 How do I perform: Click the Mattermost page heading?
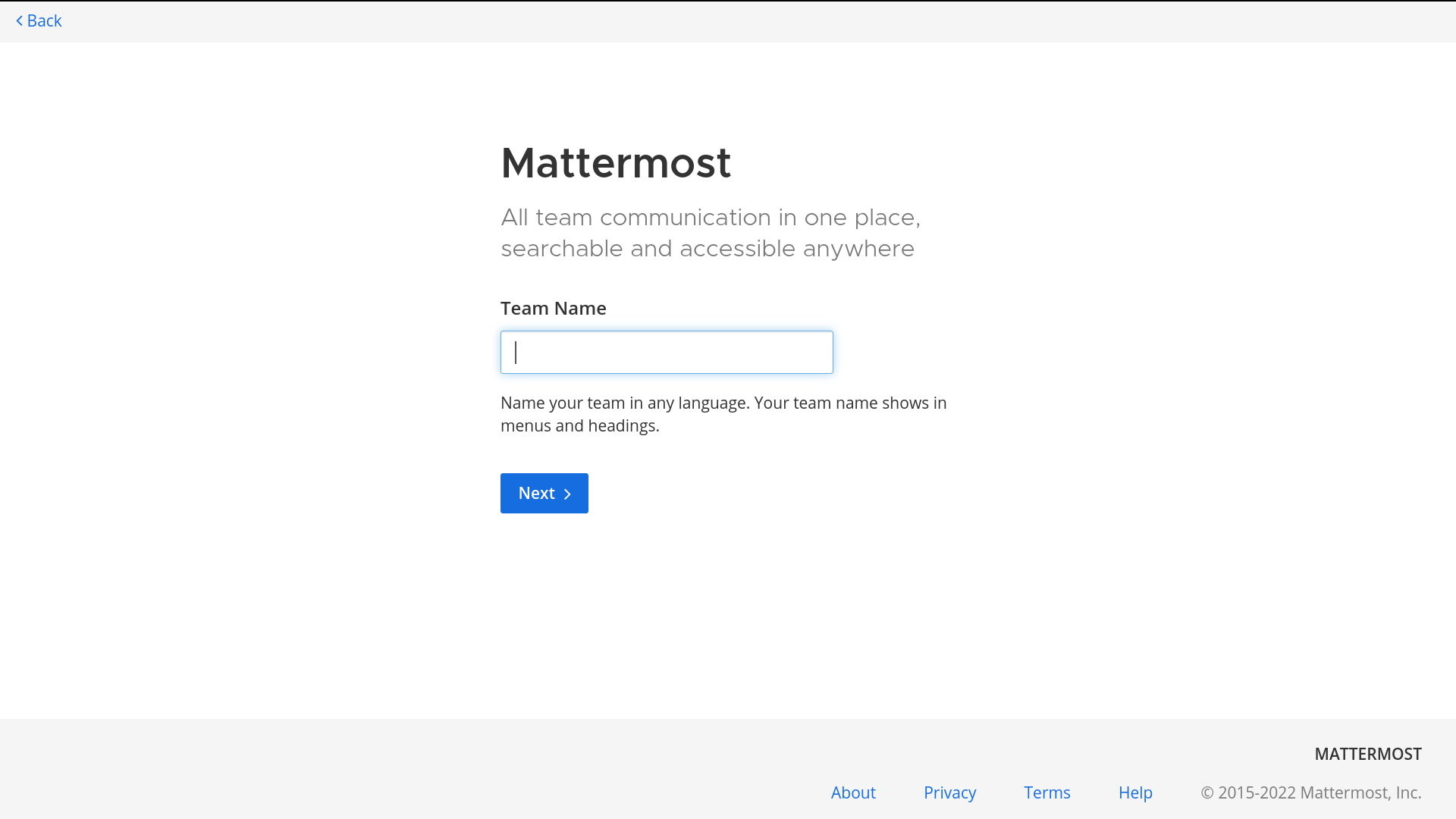click(616, 163)
